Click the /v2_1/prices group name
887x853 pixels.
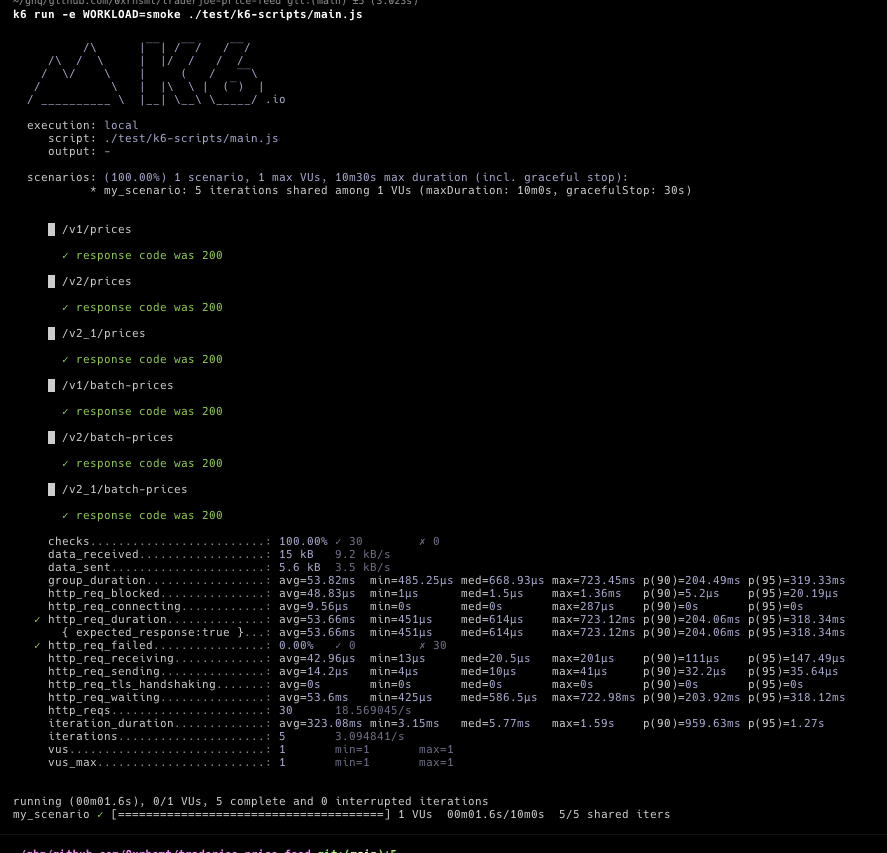pyautogui.click(x=104, y=334)
